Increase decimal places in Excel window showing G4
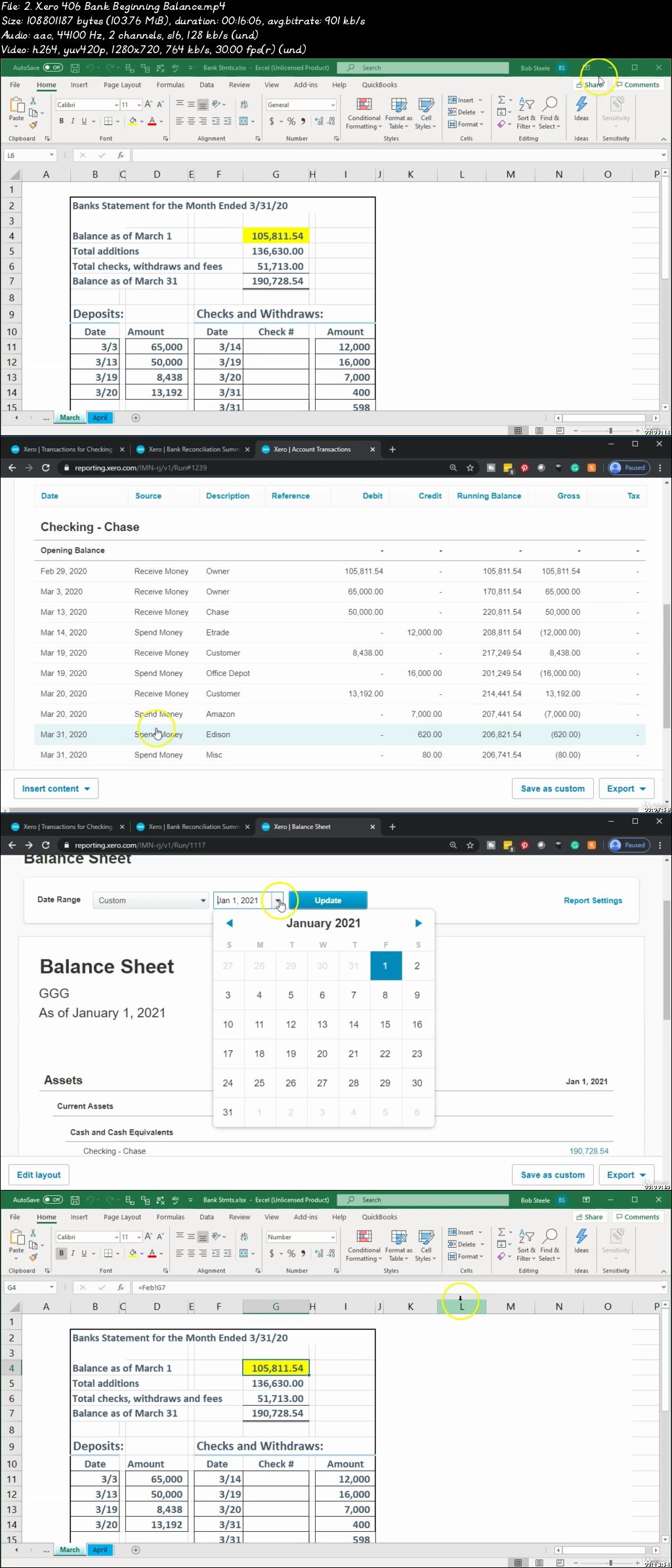 pyautogui.click(x=320, y=1253)
